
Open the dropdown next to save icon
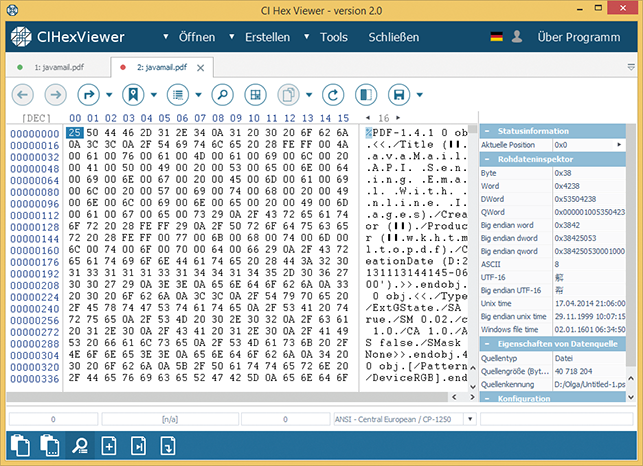point(420,95)
